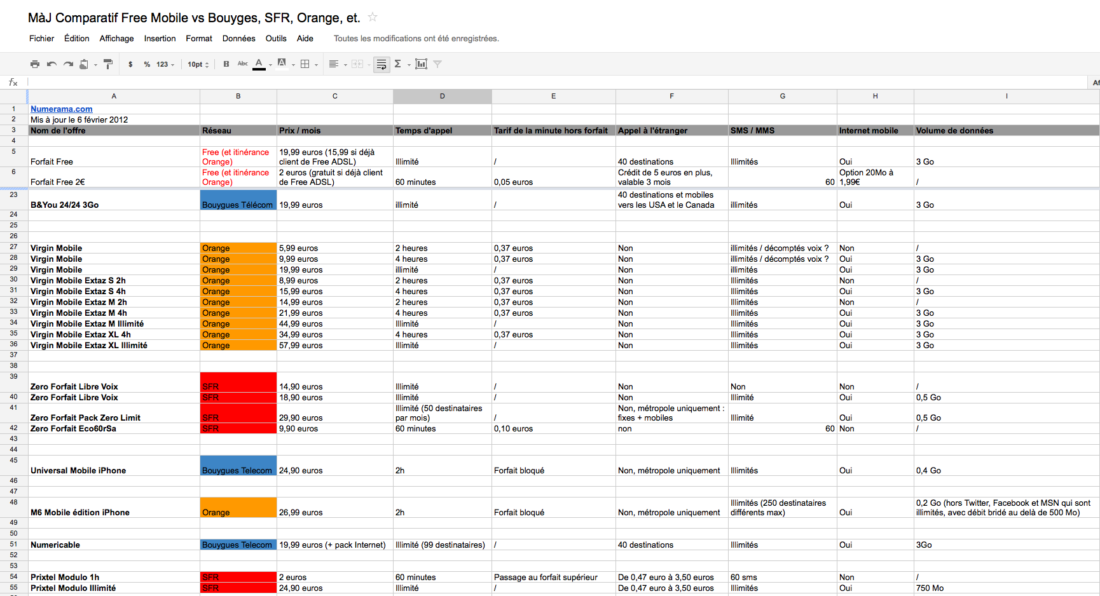1100x596 pixels.
Task: Open the Numerama.com link in cell A1
Action: click(61, 109)
